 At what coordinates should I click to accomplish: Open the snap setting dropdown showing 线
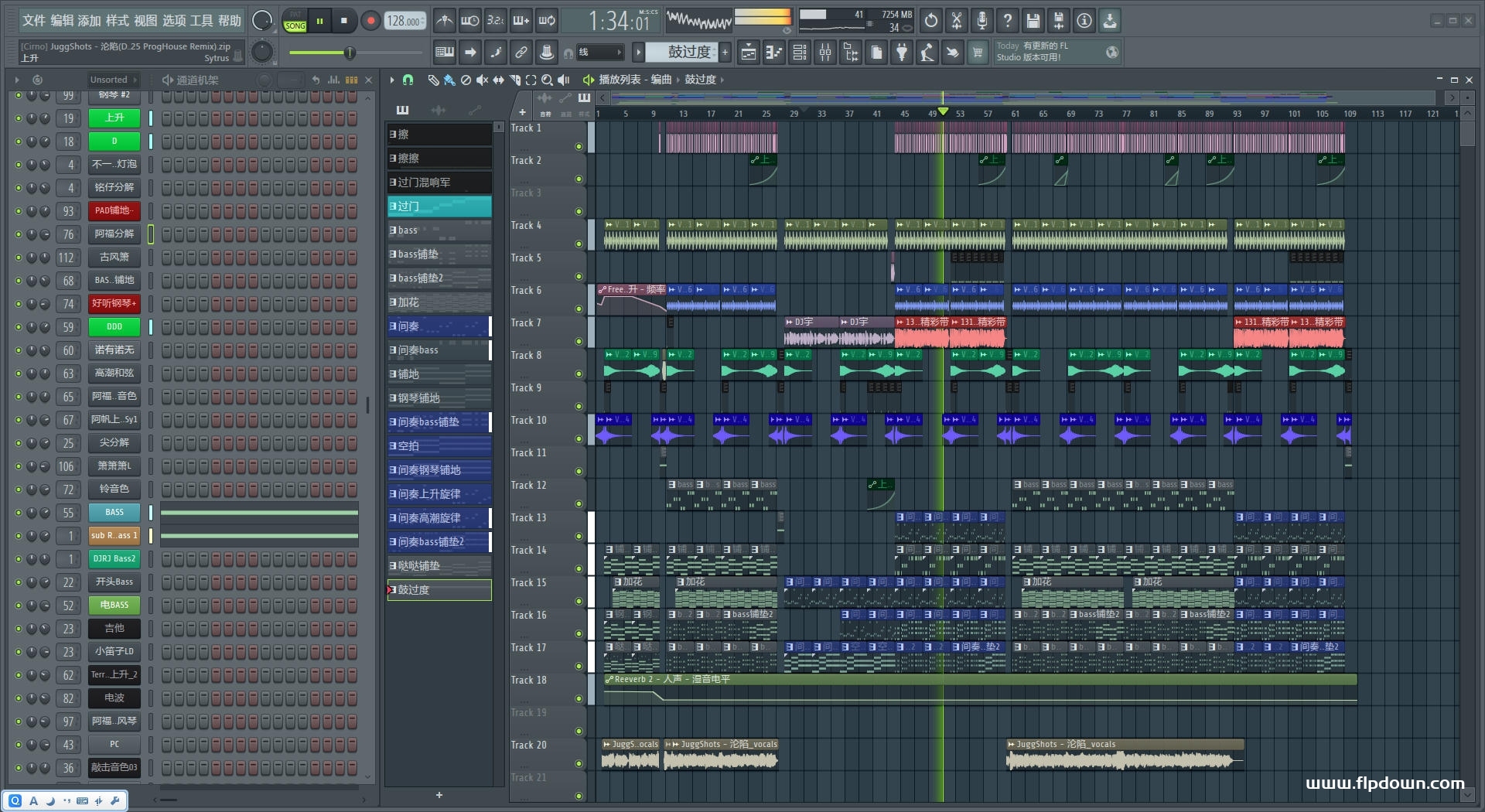point(600,53)
